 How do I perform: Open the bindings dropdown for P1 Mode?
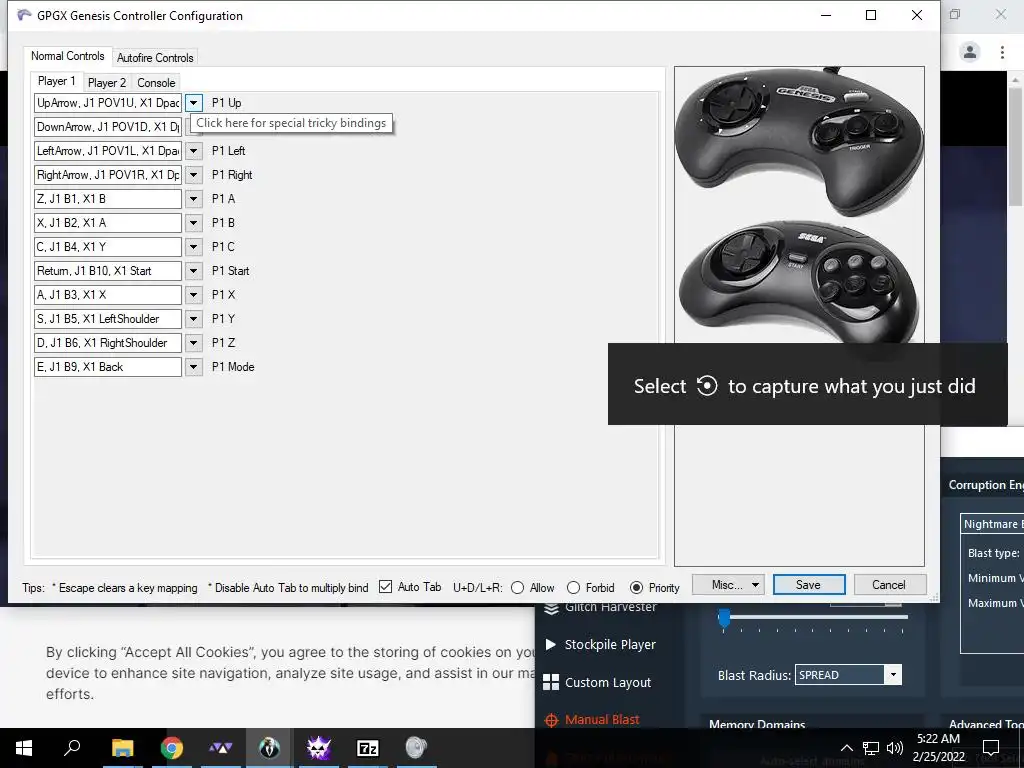click(193, 367)
